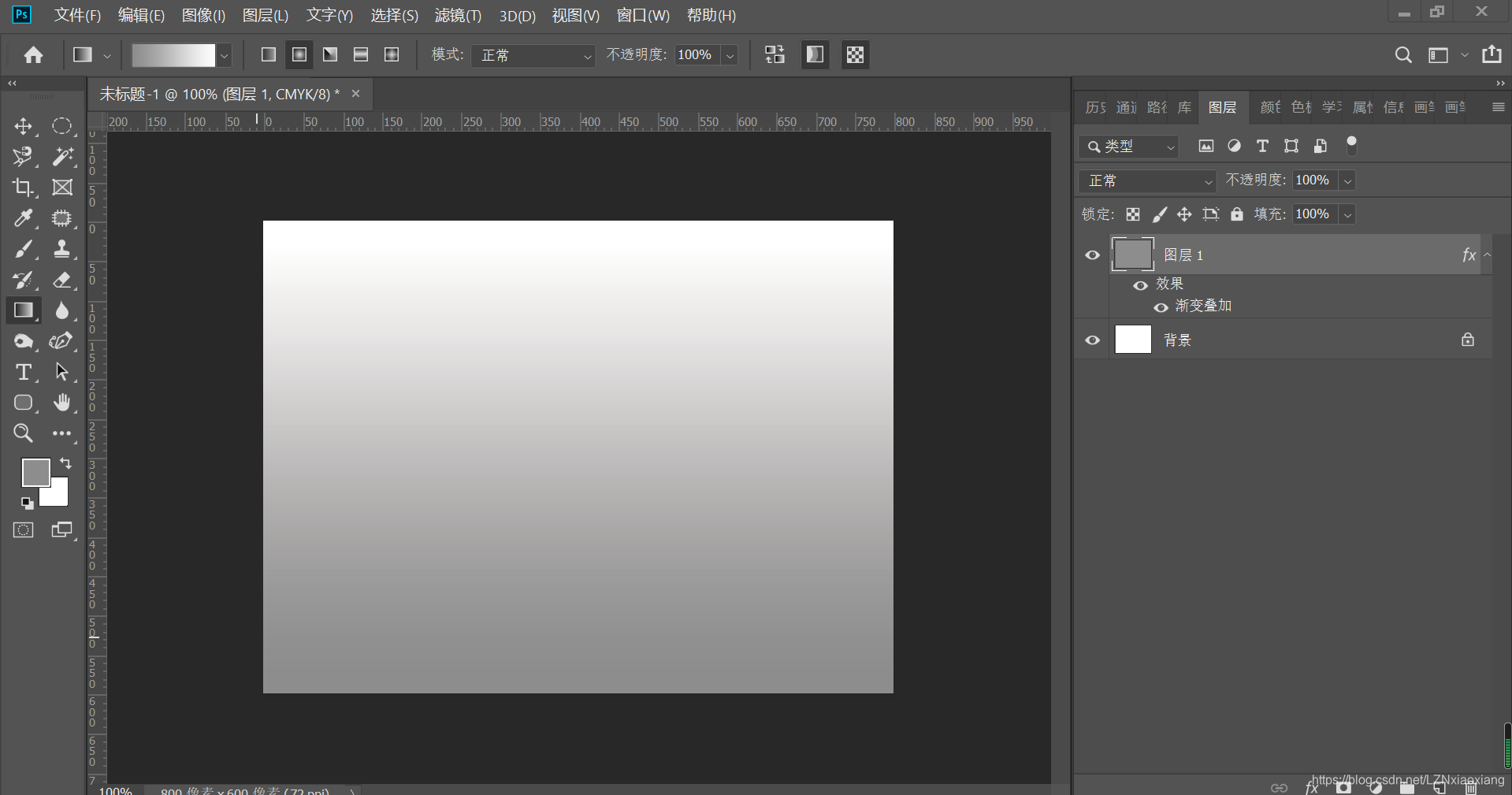Viewport: 1512px width, 795px height.
Task: Select the Clone Stamp tool
Action: click(62, 249)
